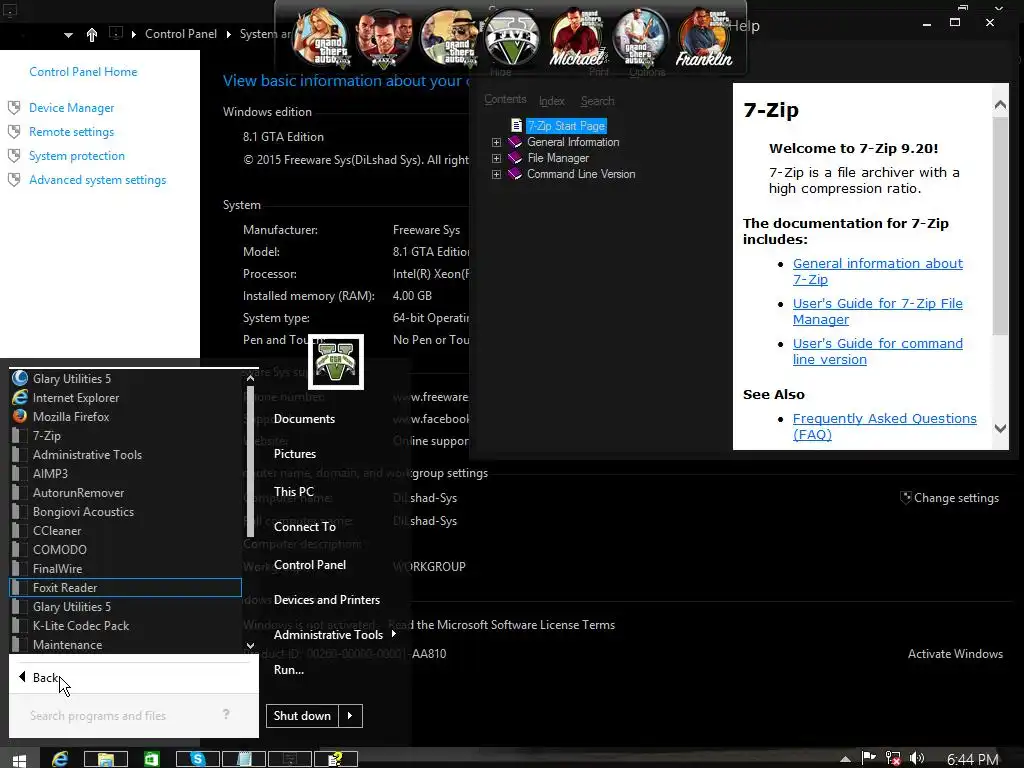This screenshot has width=1024, height=768.
Task: Open User's Guide for 7-Zip File Manager link
Action: tap(878, 312)
